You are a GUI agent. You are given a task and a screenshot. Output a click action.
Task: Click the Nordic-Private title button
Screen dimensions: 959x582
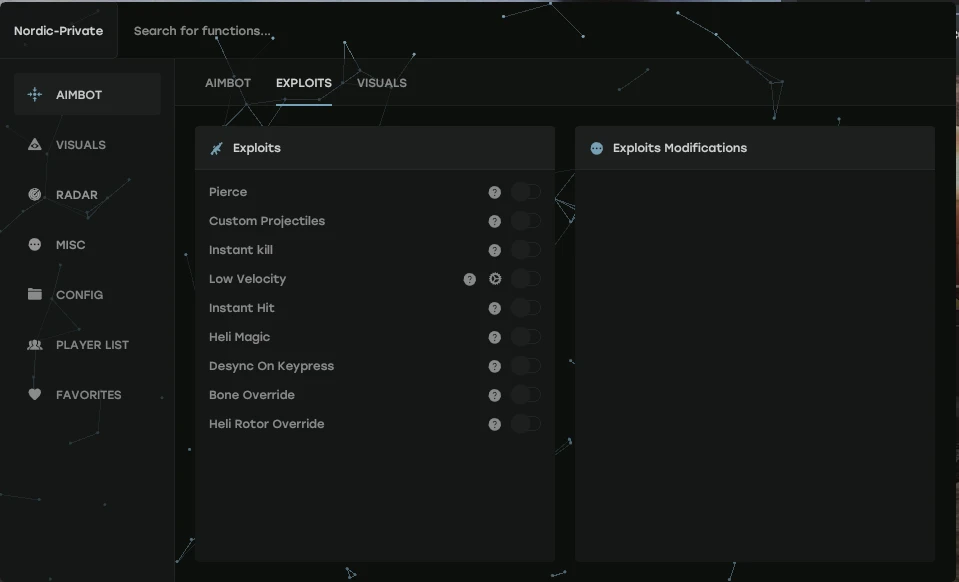coord(59,31)
